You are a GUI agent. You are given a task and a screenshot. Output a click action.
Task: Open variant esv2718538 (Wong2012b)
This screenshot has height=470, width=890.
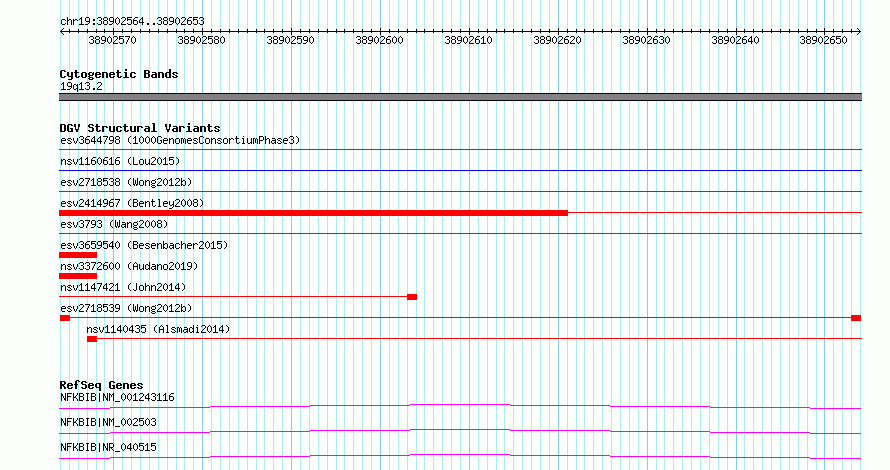point(126,182)
